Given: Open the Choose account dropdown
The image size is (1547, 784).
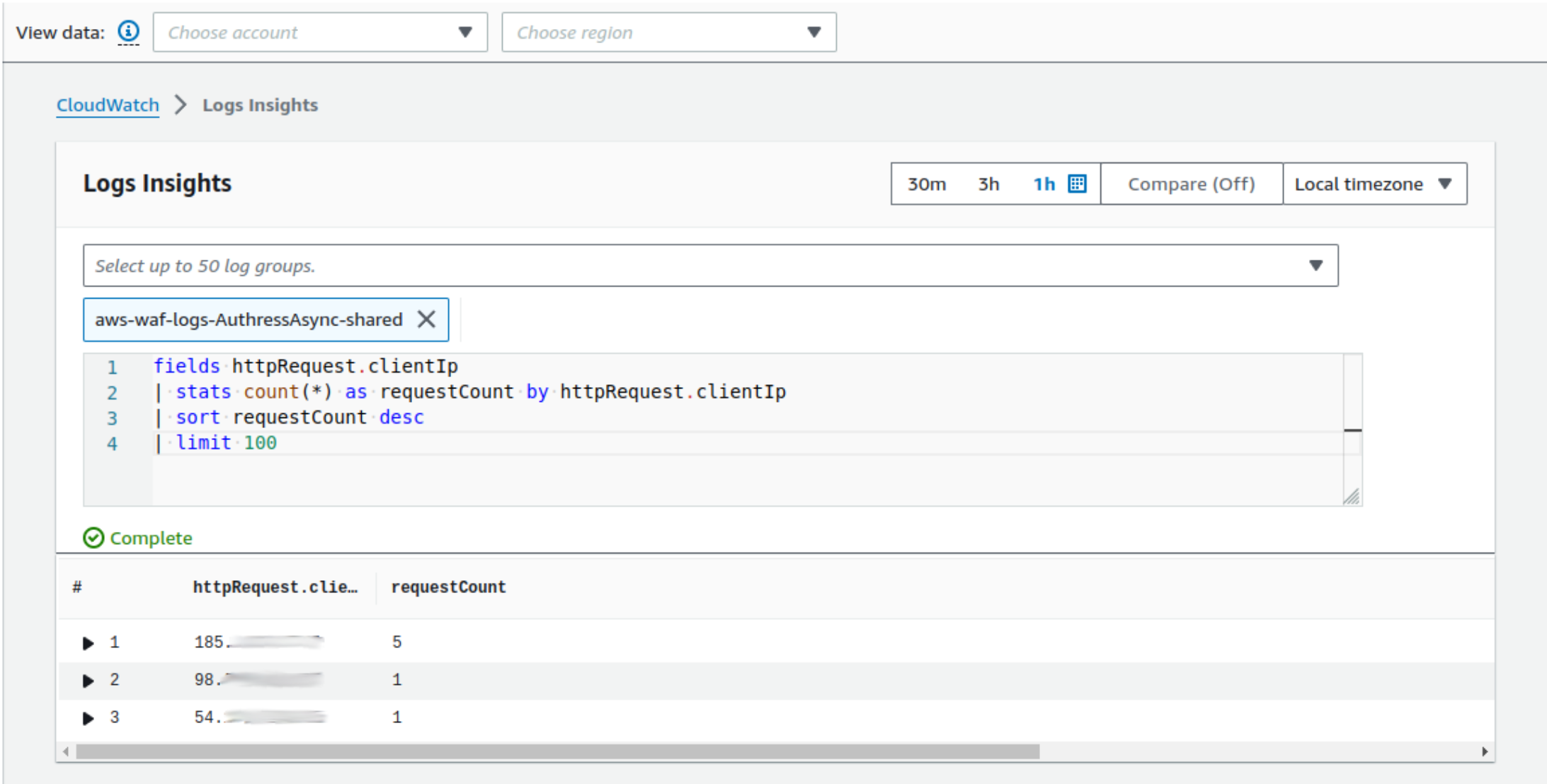Looking at the screenshot, I should coord(320,33).
